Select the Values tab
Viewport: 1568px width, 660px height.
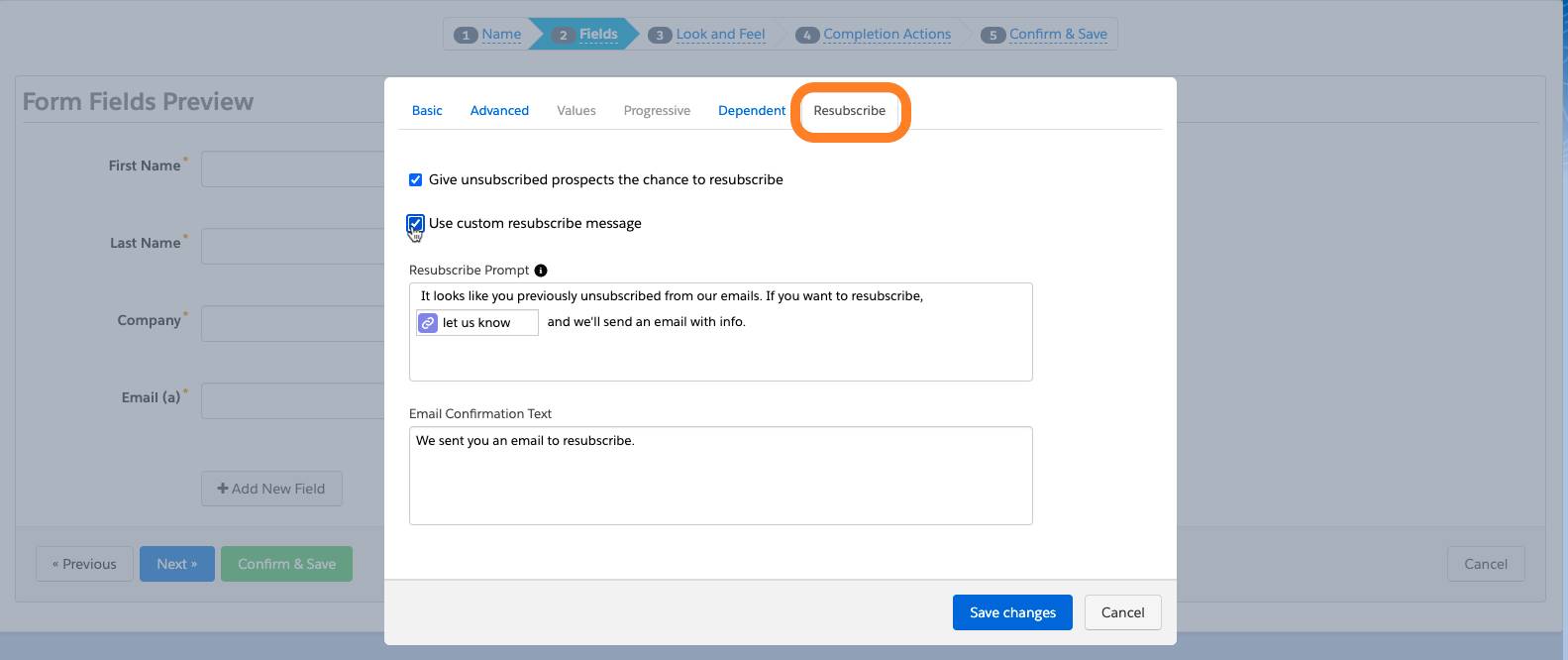tap(576, 111)
